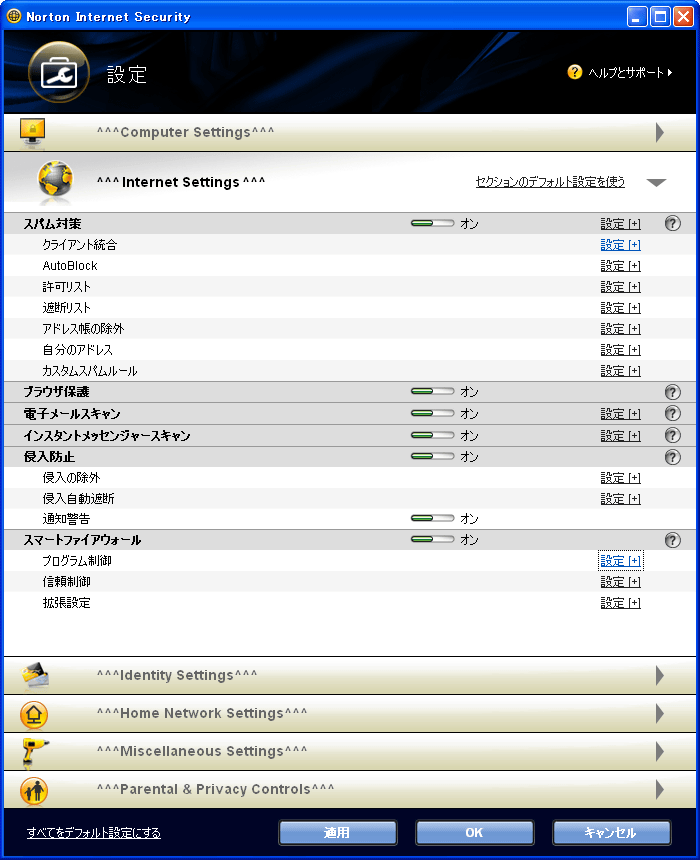Click the 適用 (Apply) button

(x=337, y=833)
